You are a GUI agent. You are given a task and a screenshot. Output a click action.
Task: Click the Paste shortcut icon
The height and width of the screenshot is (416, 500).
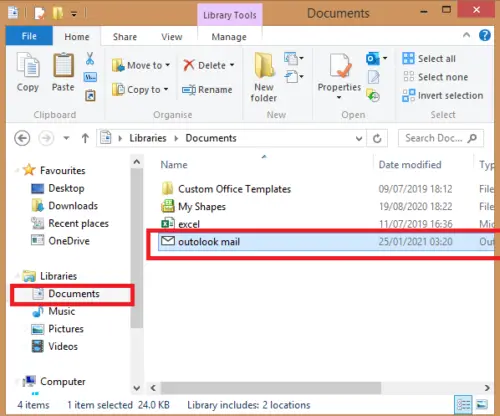(x=90, y=96)
